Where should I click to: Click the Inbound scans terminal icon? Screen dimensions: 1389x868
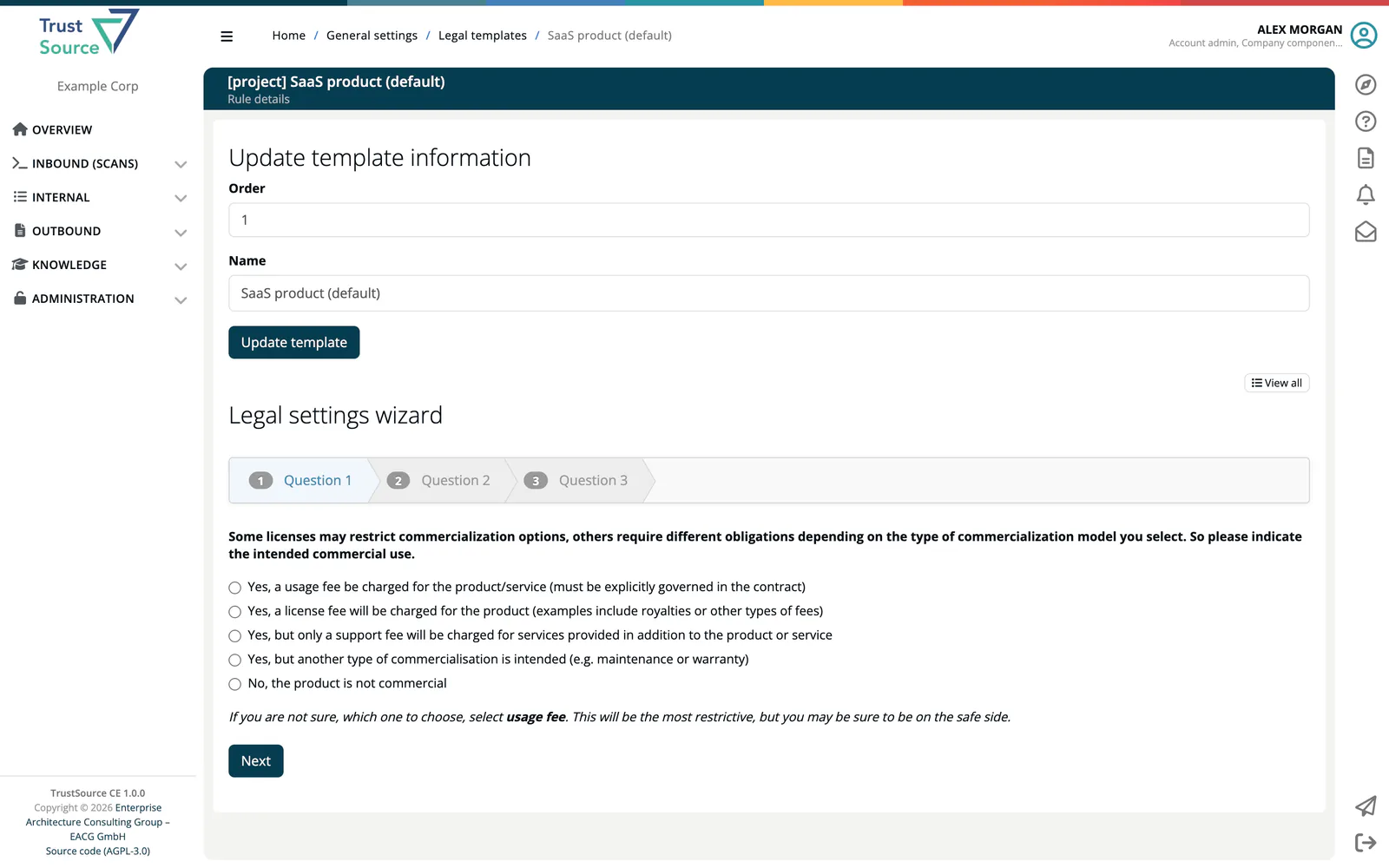pyautogui.click(x=20, y=163)
